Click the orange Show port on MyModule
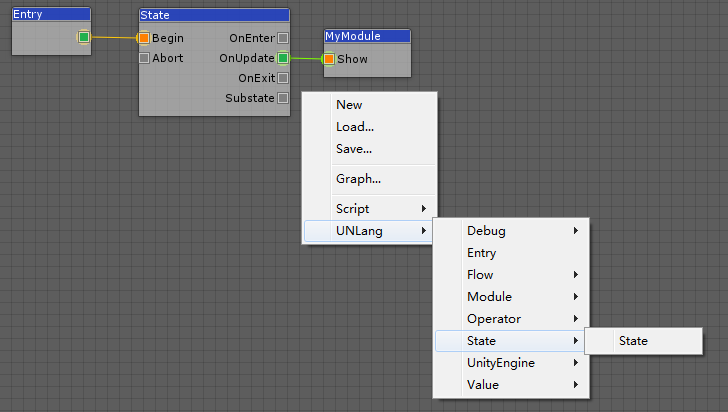The width and height of the screenshot is (728, 412). (x=329, y=59)
